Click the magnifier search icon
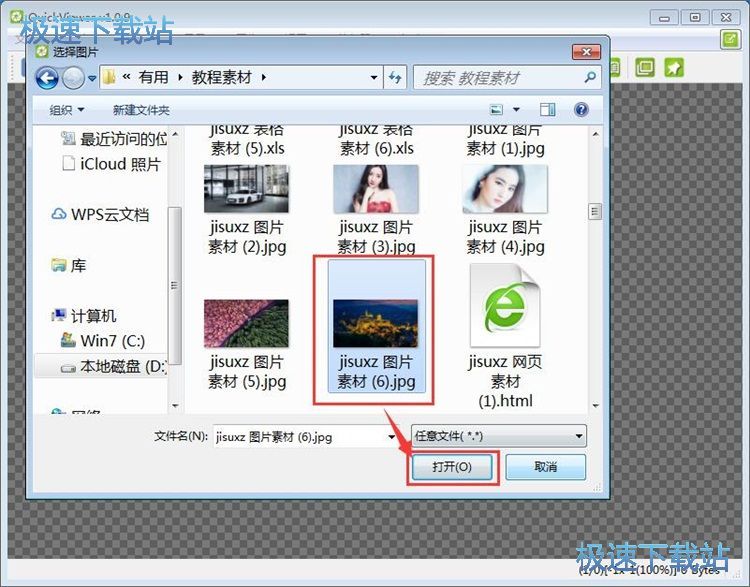 pyautogui.click(x=590, y=77)
